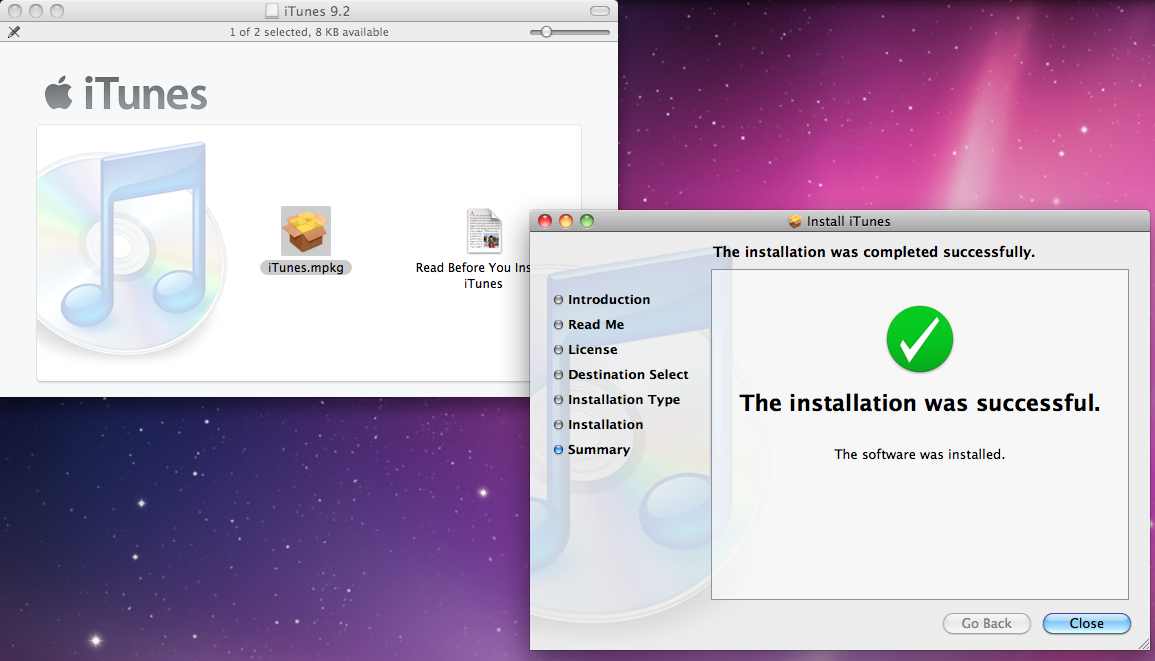Click the Go Back button
This screenshot has width=1155, height=661.
coord(986,623)
